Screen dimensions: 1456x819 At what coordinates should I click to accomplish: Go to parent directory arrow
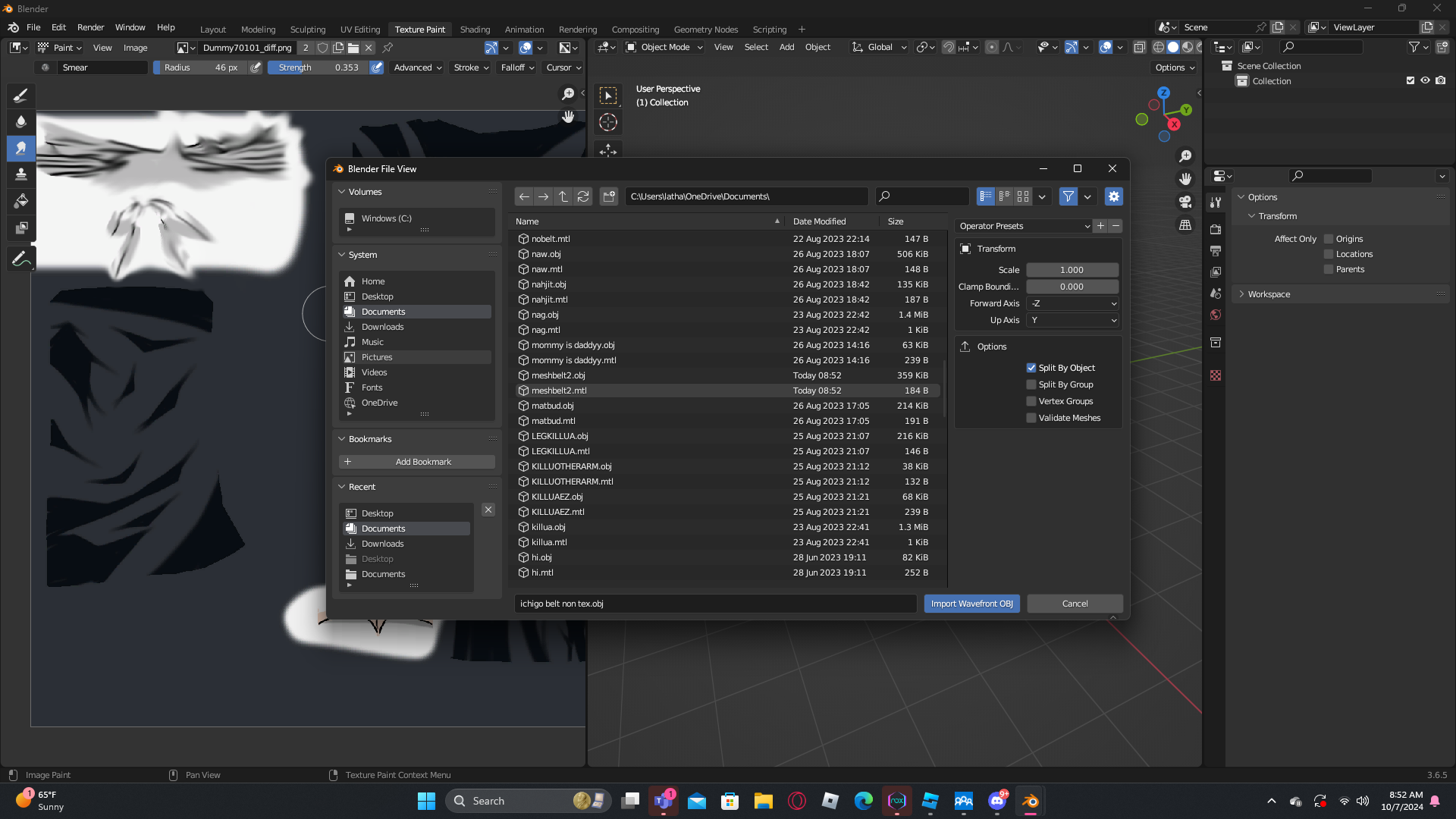tap(563, 196)
